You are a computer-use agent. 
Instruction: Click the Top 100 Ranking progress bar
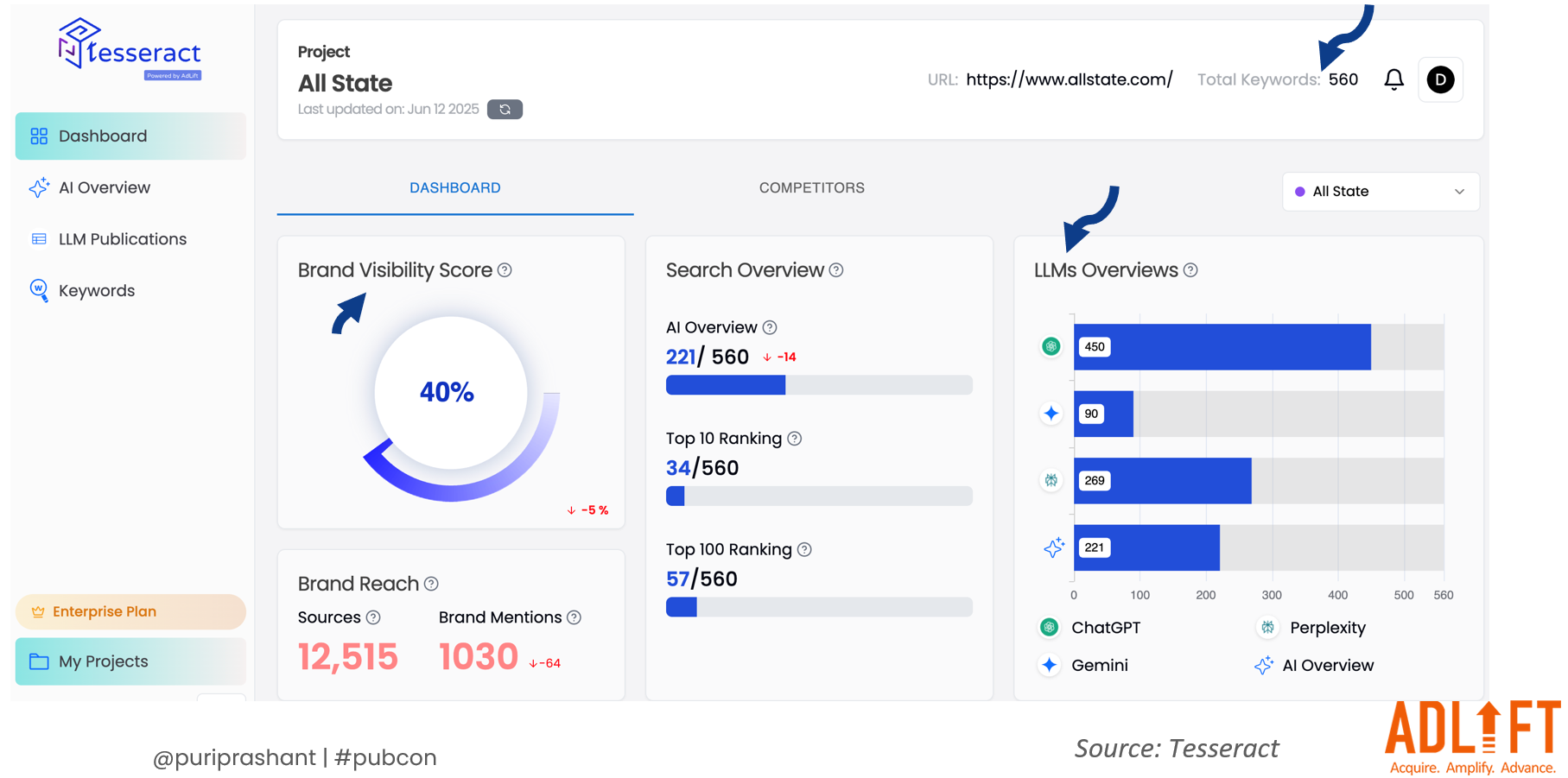[x=819, y=607]
